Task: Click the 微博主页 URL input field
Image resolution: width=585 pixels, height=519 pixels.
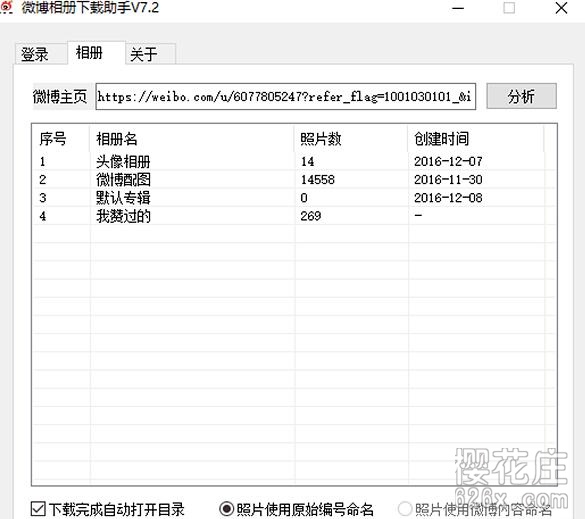Action: [285, 97]
